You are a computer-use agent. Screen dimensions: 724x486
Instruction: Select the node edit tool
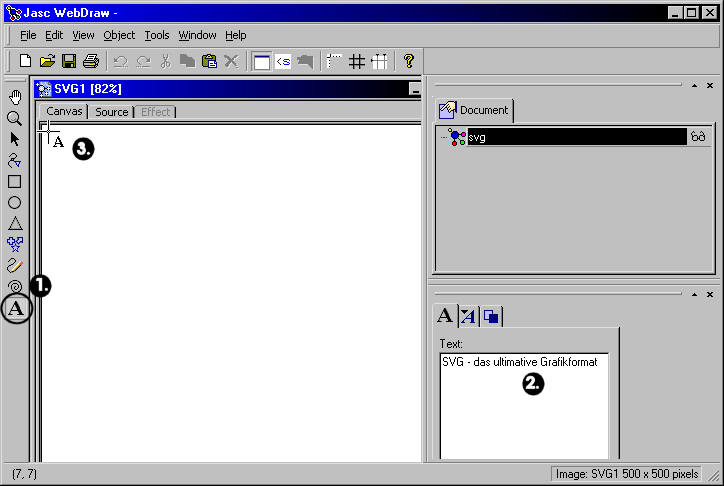[15, 160]
